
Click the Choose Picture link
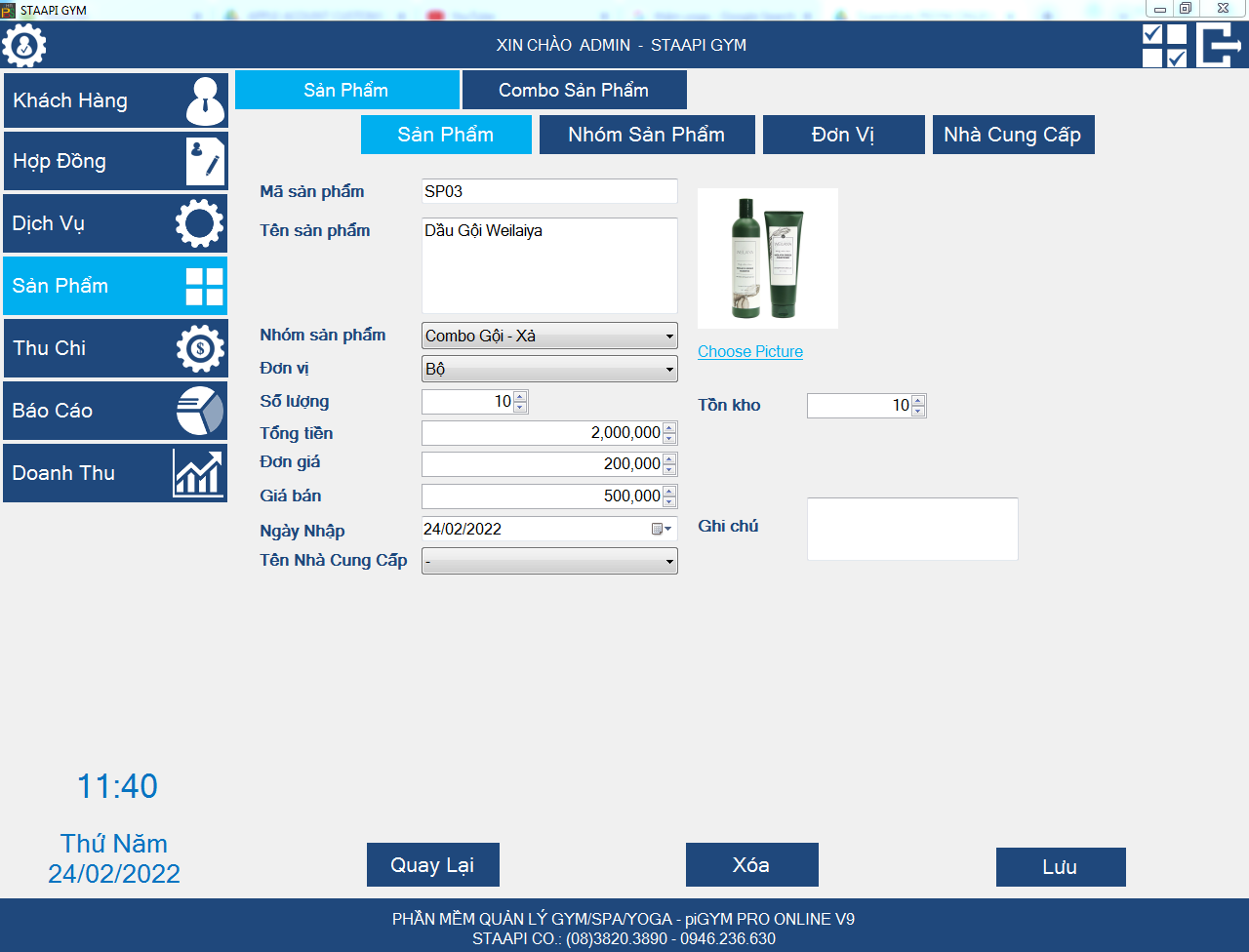click(749, 352)
